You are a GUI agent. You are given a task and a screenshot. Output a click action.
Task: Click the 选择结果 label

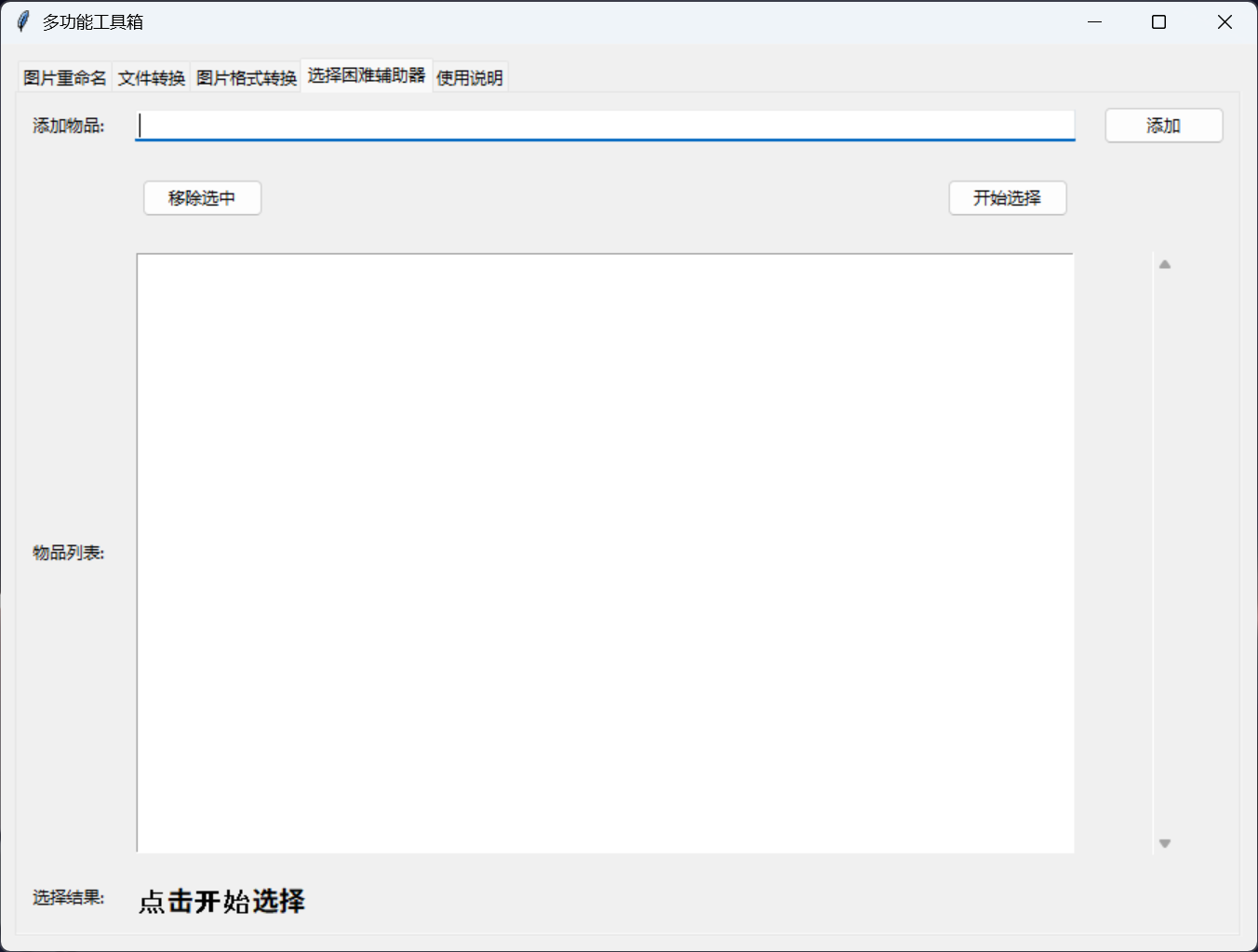[x=68, y=897]
